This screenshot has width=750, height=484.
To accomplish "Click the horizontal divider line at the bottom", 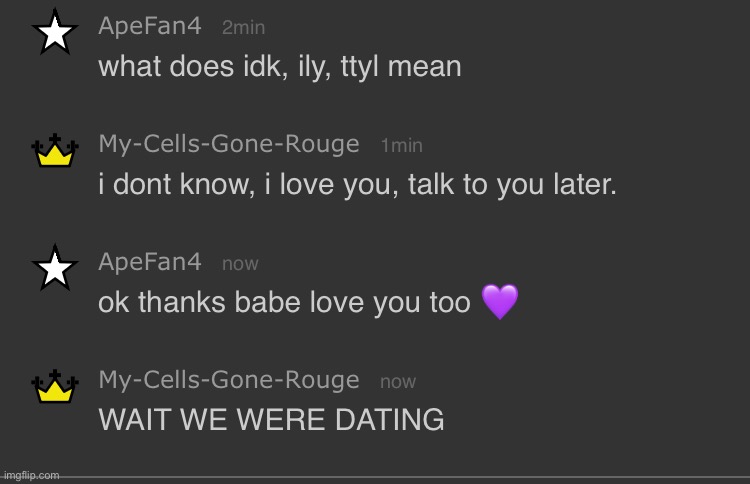I will click(375, 477).
